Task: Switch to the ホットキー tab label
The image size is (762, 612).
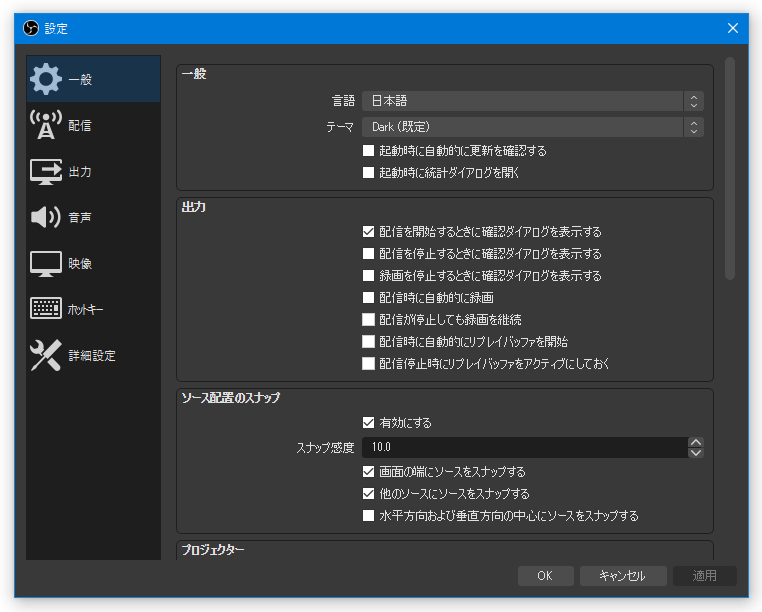Action: tap(86, 310)
